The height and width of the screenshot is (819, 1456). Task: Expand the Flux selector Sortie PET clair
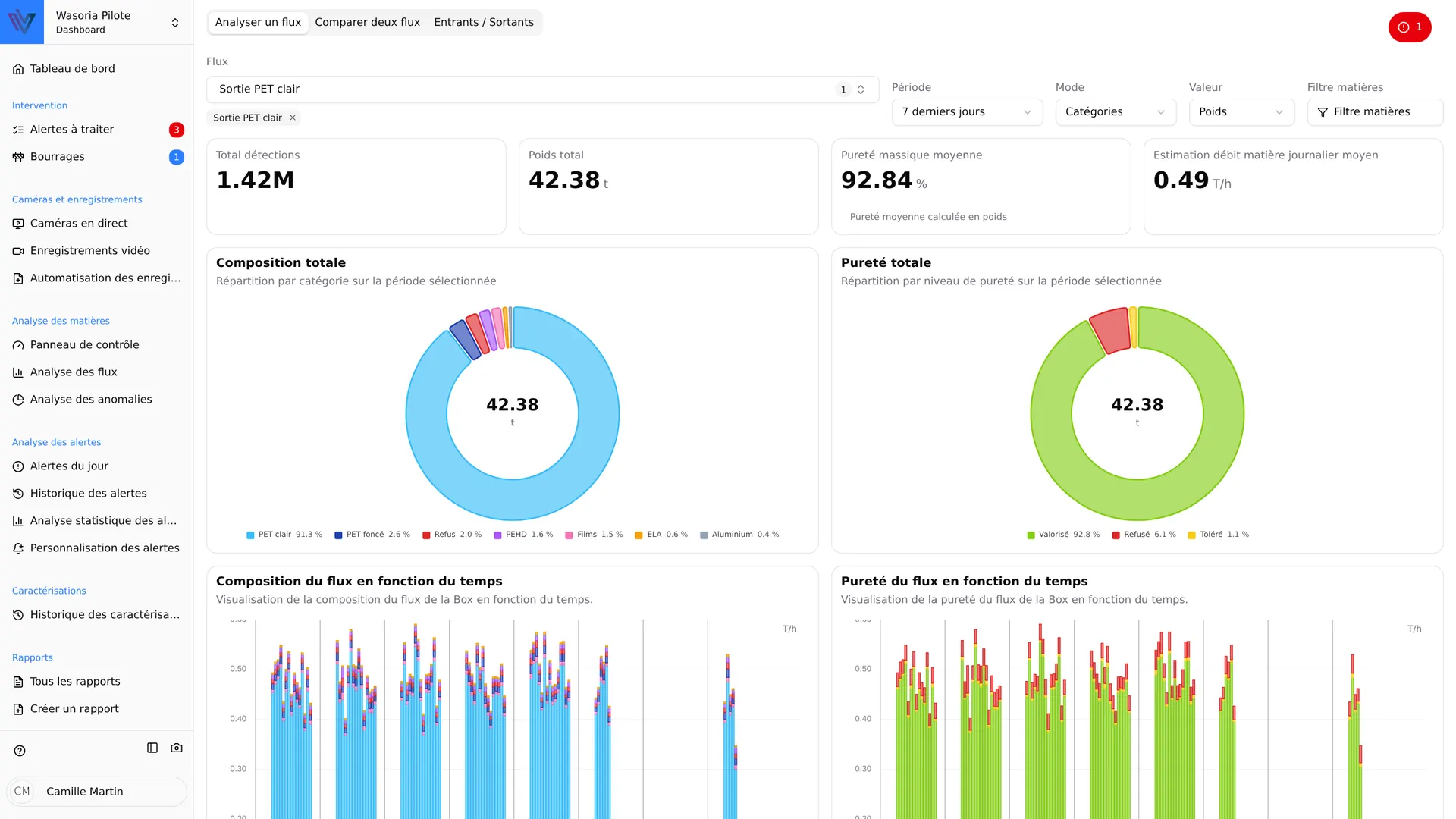pos(542,89)
